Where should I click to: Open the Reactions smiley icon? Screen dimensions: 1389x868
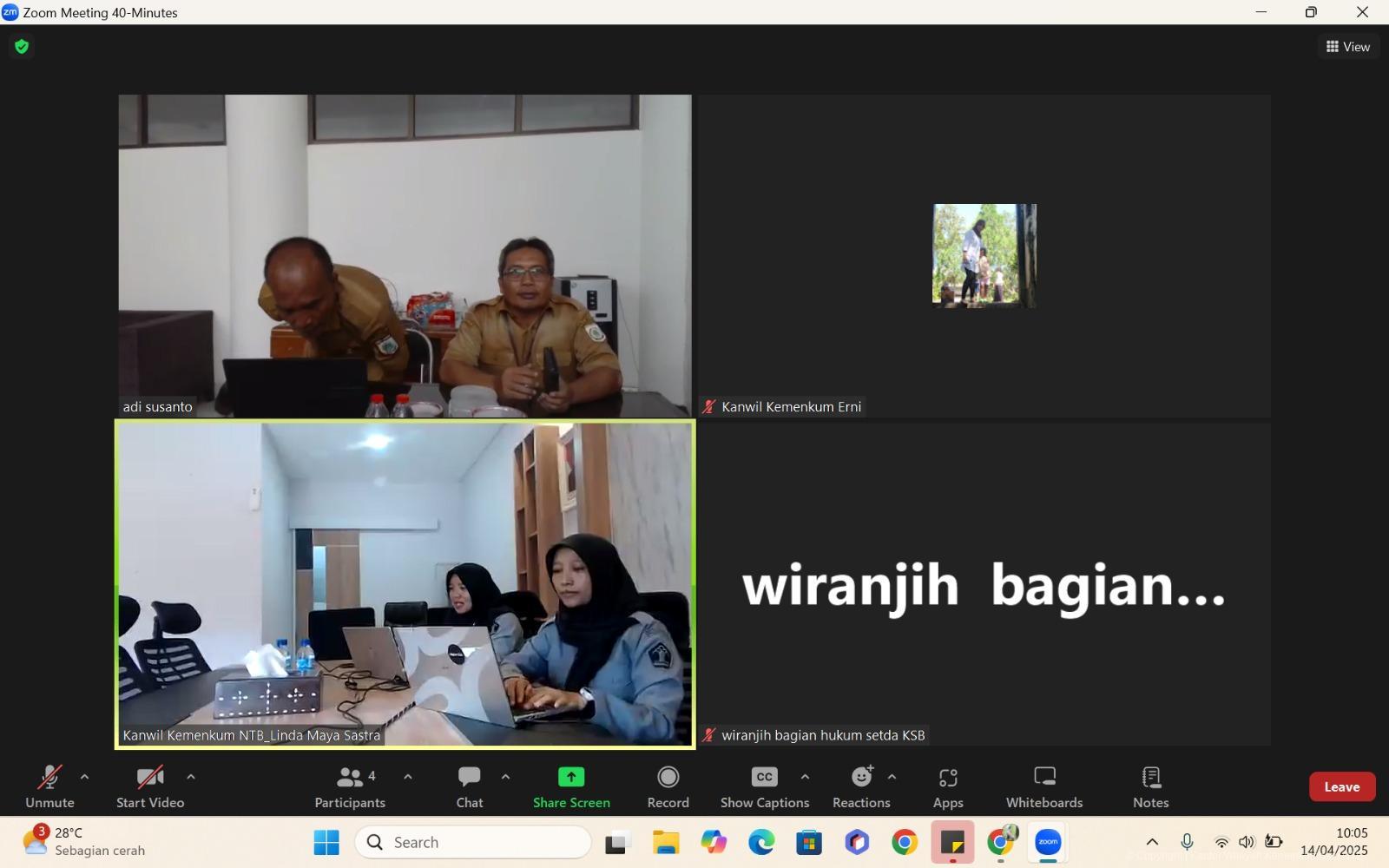click(861, 777)
